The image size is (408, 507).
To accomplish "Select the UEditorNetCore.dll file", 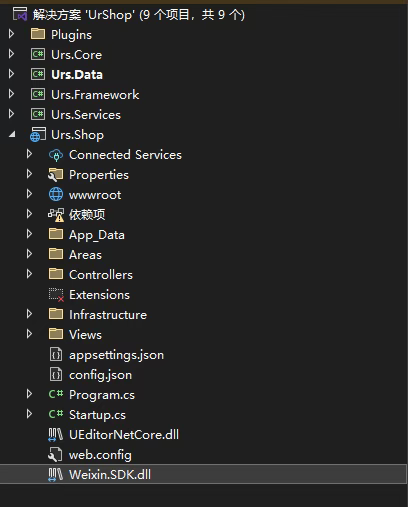I will point(124,435).
